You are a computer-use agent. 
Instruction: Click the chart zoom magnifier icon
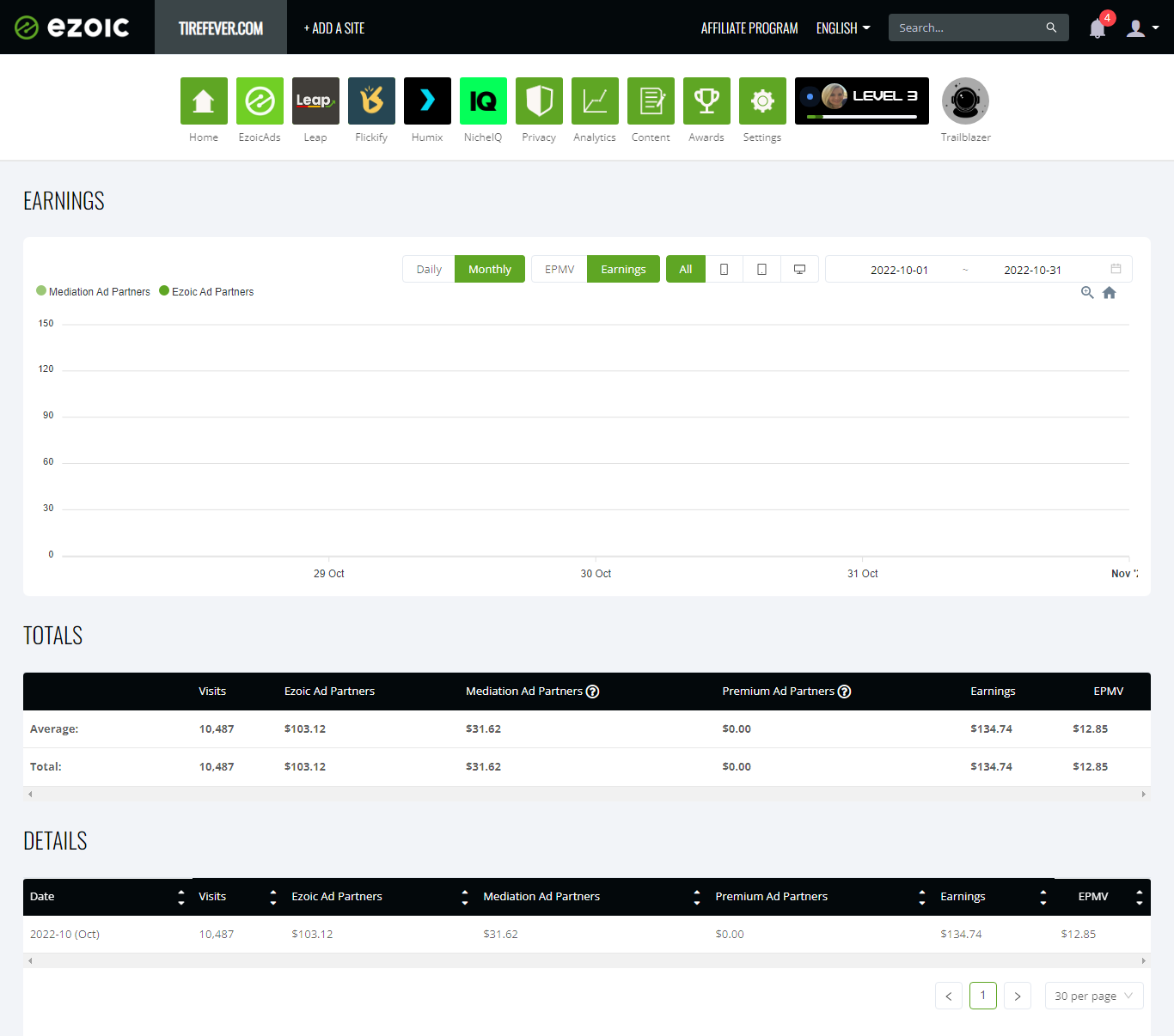click(1087, 292)
